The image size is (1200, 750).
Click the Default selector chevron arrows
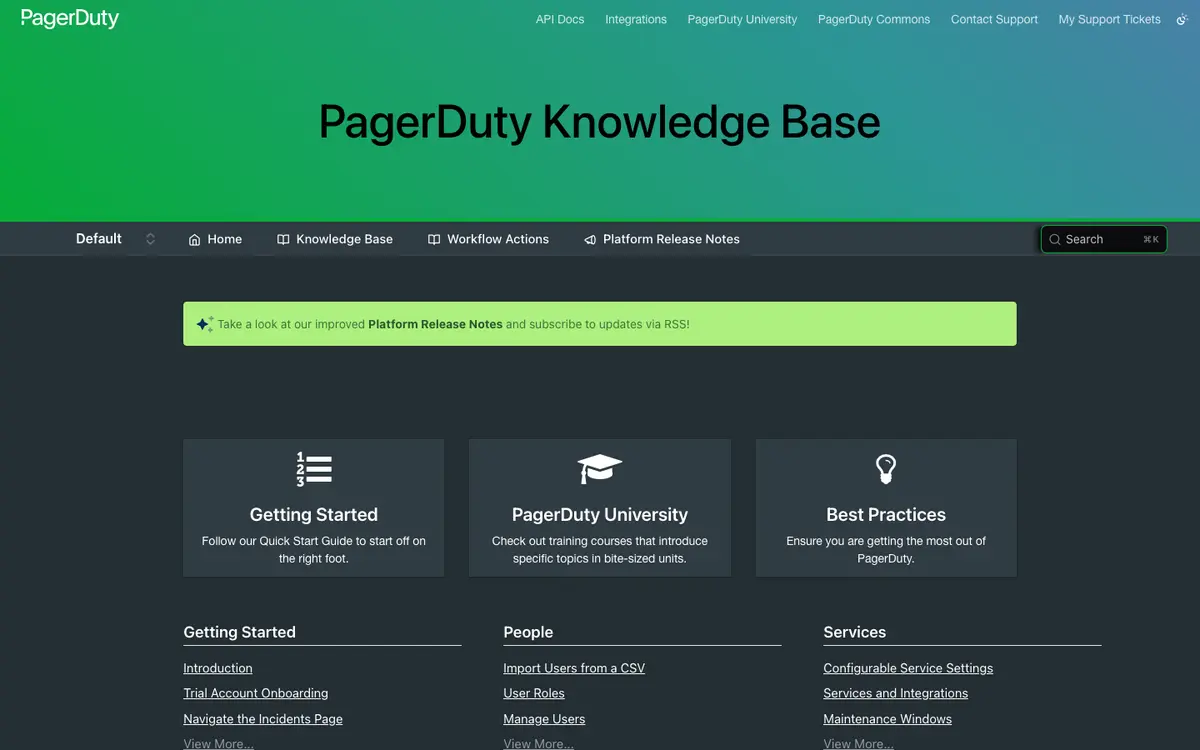coord(151,239)
